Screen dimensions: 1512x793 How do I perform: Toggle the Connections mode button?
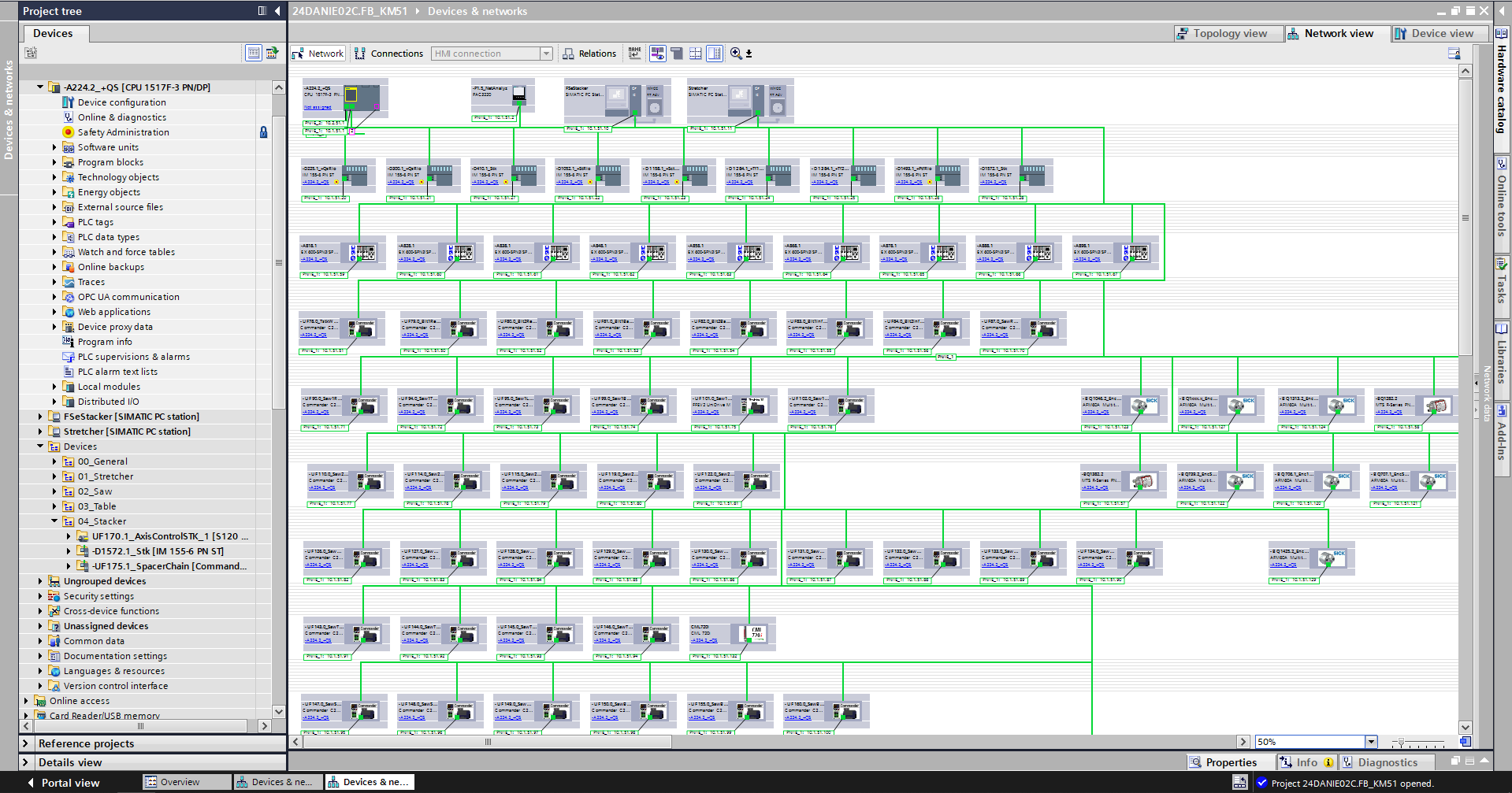(389, 54)
